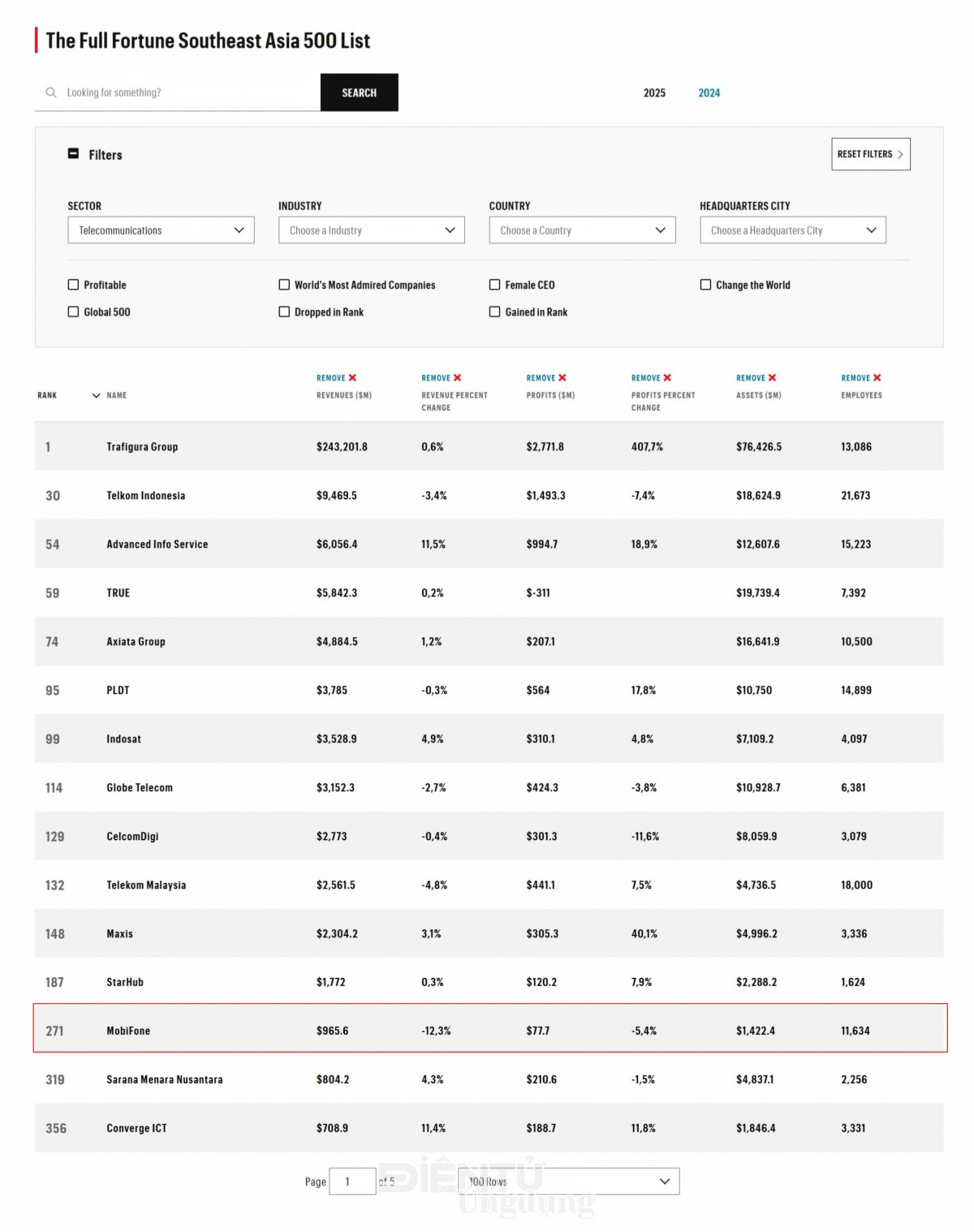The image size is (974, 1232).
Task: Check the Gained in Rank filter
Action: click(x=495, y=312)
